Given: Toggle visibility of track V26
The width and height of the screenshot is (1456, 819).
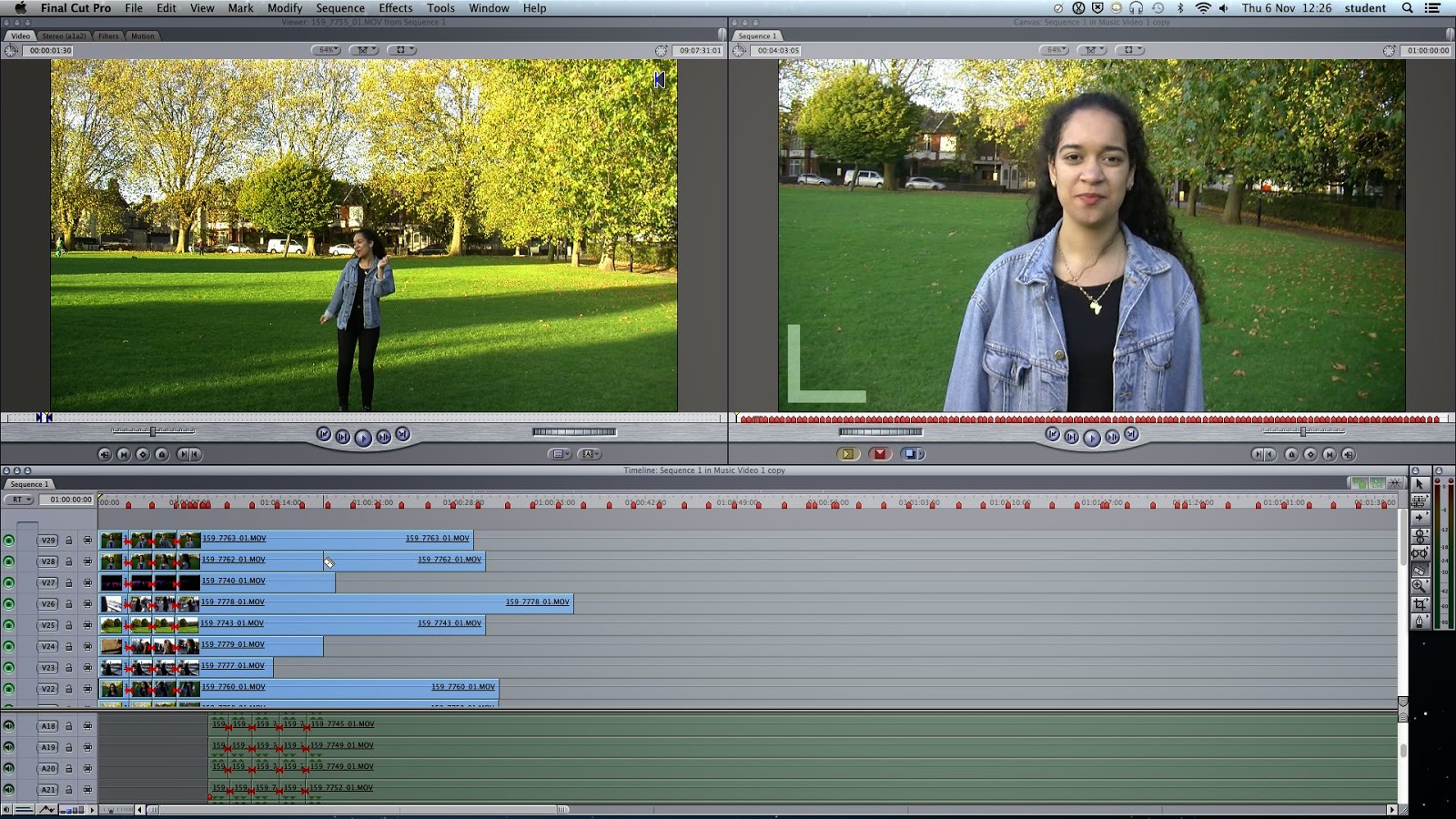Looking at the screenshot, I should click(x=9, y=603).
